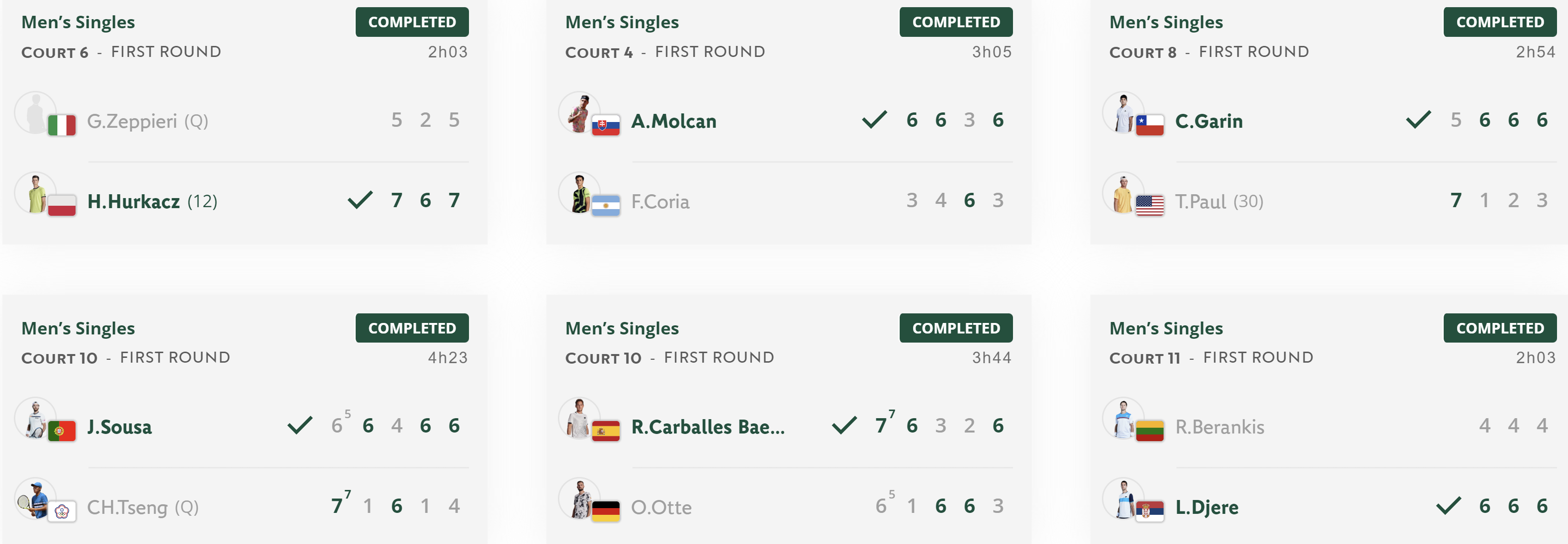Click COMPLETED badge on Court 4 match

point(956,22)
